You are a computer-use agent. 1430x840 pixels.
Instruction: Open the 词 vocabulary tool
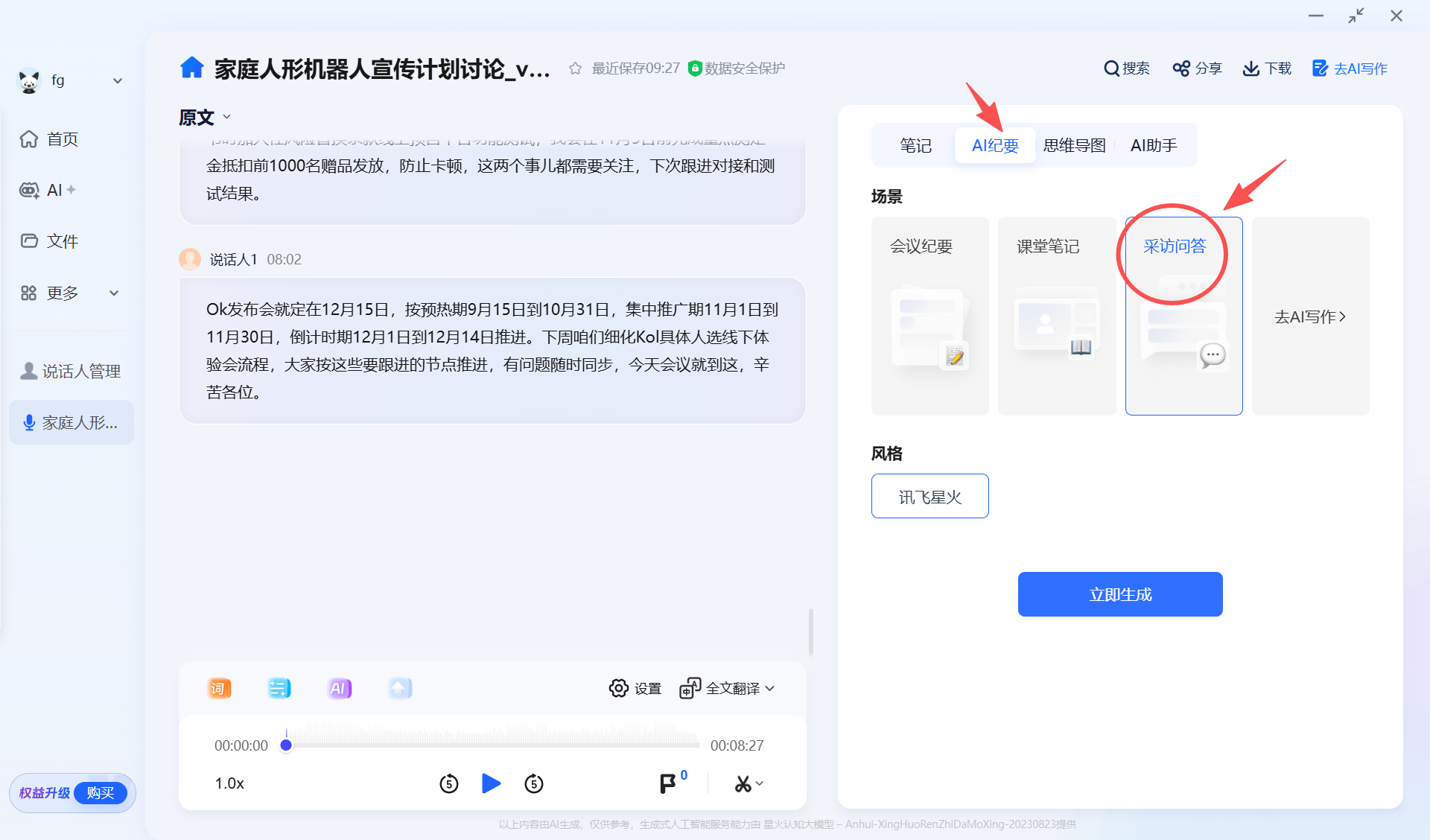[x=219, y=688]
